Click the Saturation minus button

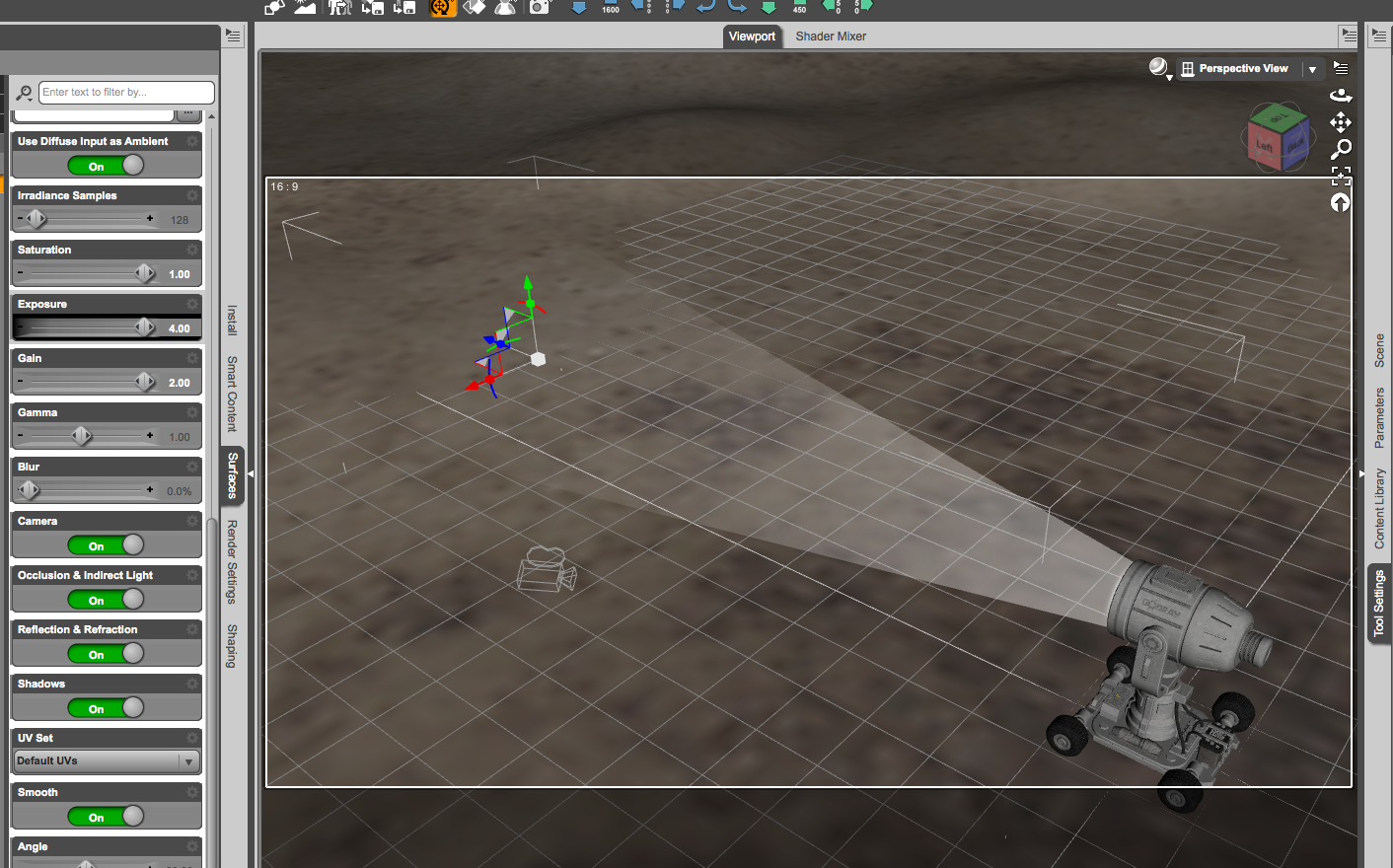coord(21,272)
